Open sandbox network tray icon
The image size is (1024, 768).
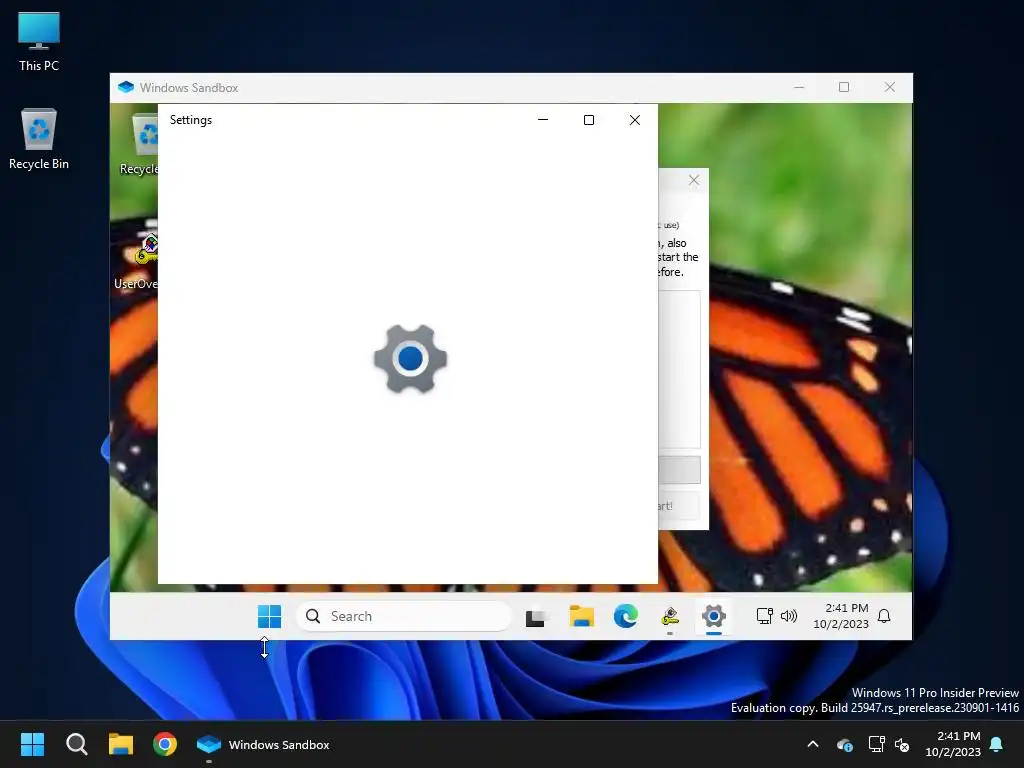pyautogui.click(x=764, y=616)
